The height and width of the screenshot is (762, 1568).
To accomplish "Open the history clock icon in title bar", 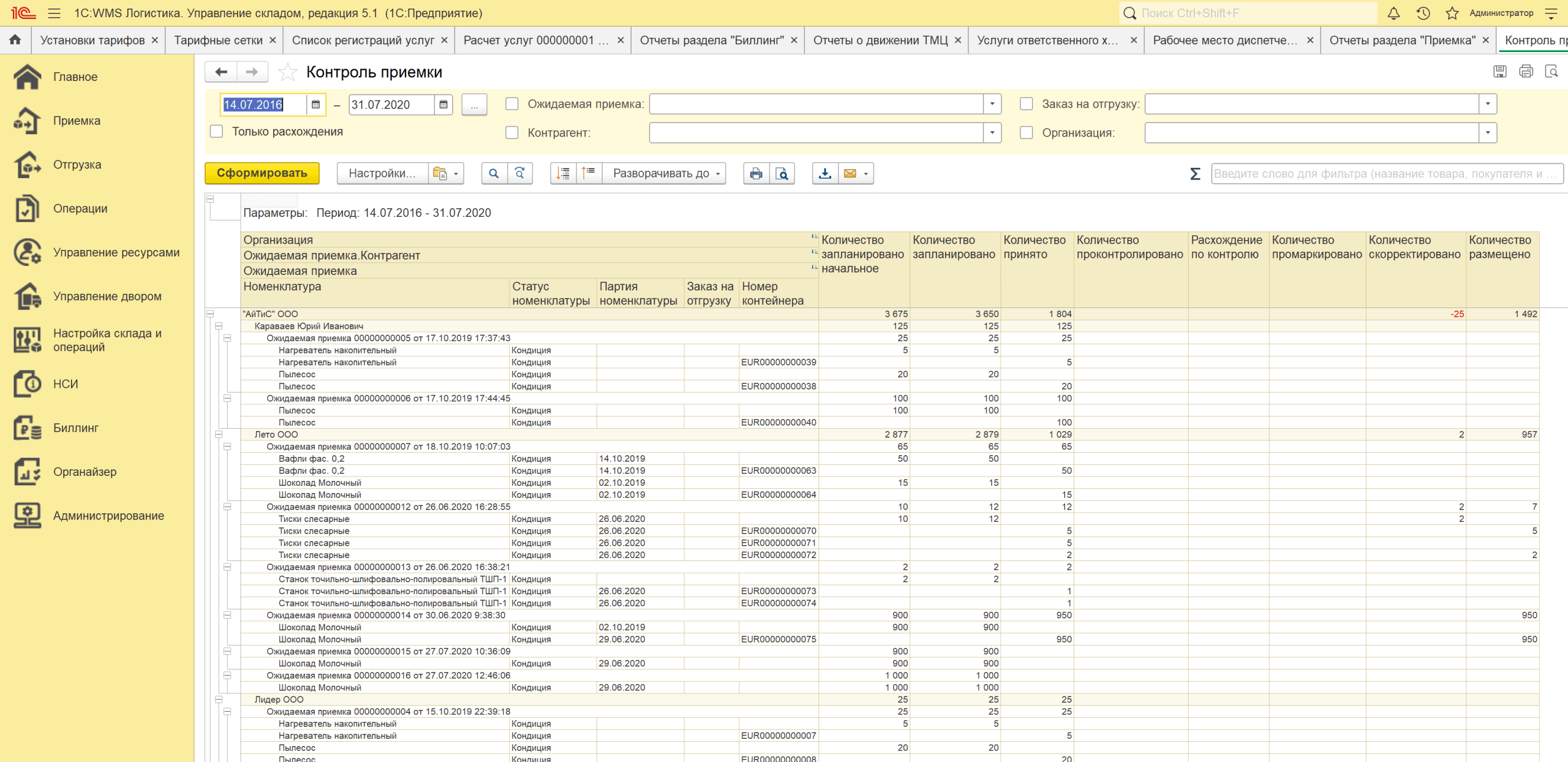I will 1423,13.
